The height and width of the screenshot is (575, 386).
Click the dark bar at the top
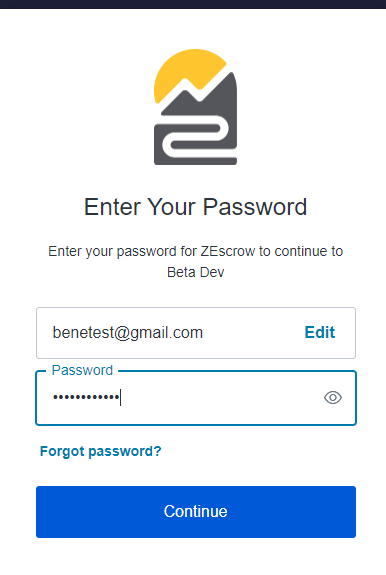click(193, 4)
